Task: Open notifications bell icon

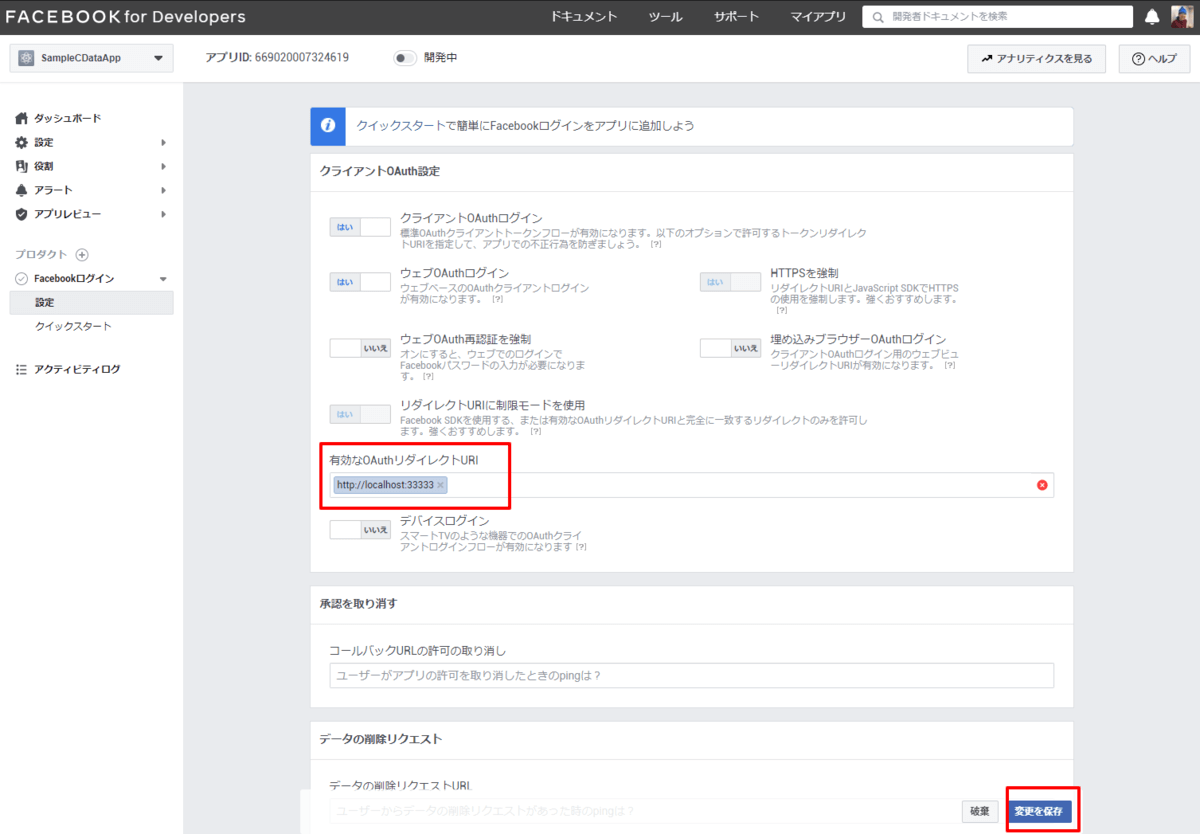Action: 1152,17
